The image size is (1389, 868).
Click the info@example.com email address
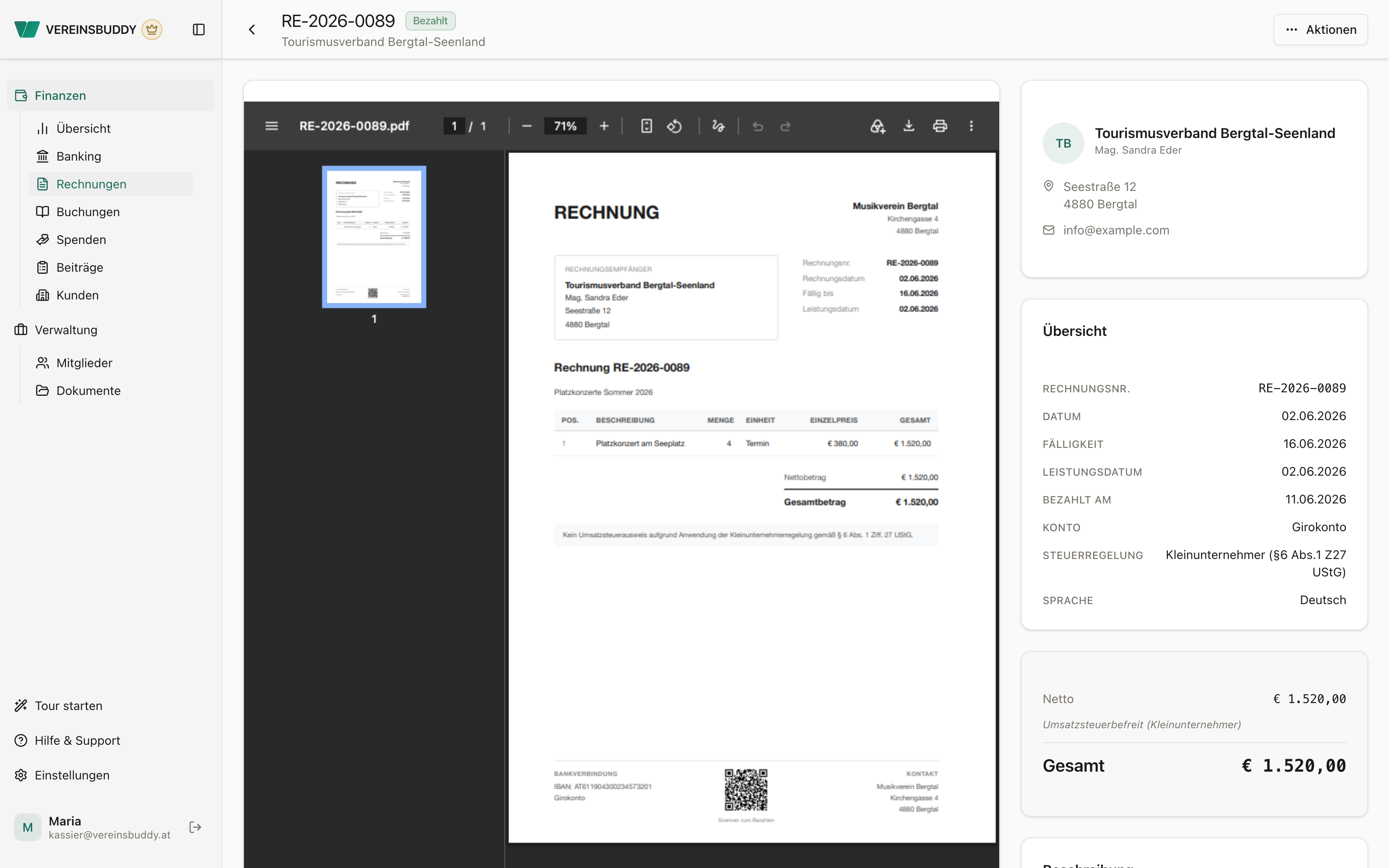pos(1116,230)
